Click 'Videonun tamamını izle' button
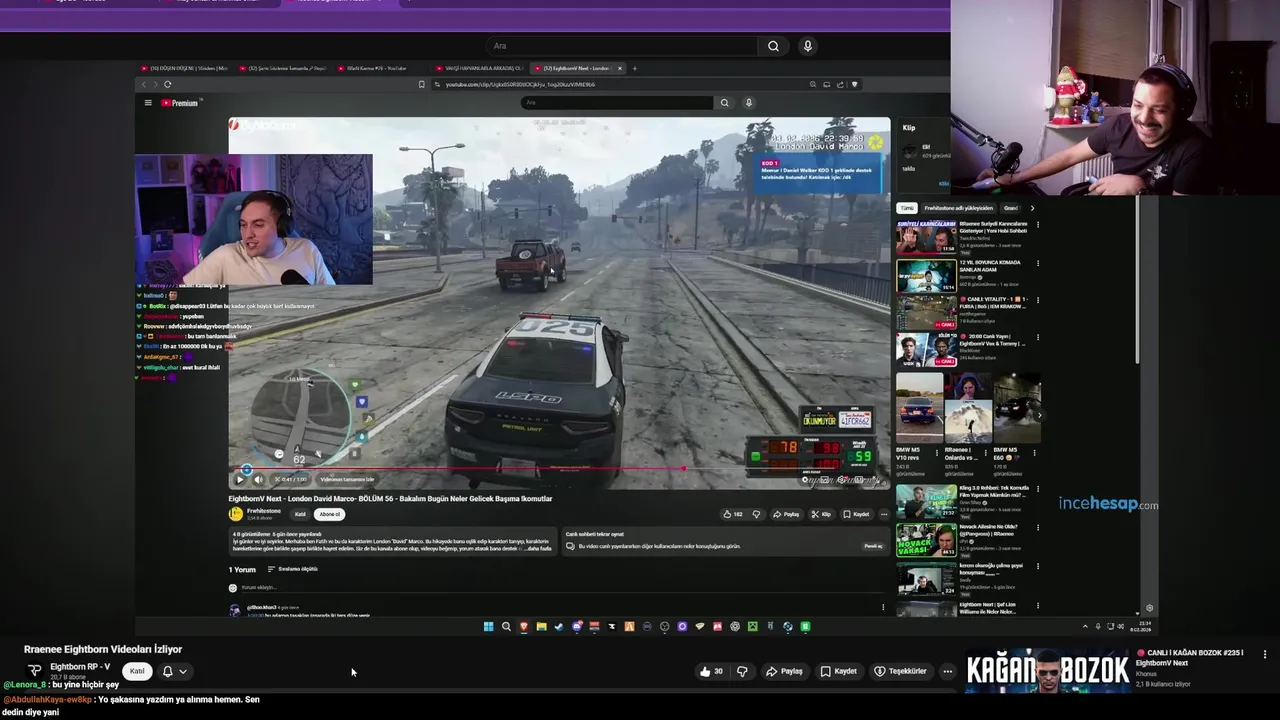1280x720 pixels. tap(347, 479)
